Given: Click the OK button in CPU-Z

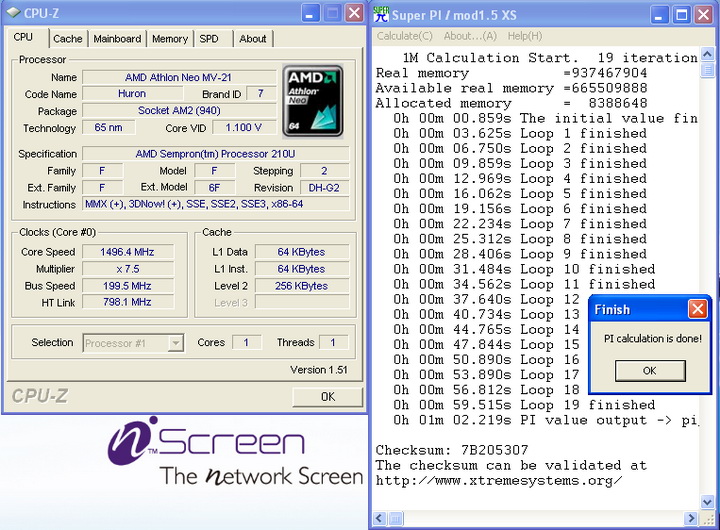Looking at the screenshot, I should 327,397.
